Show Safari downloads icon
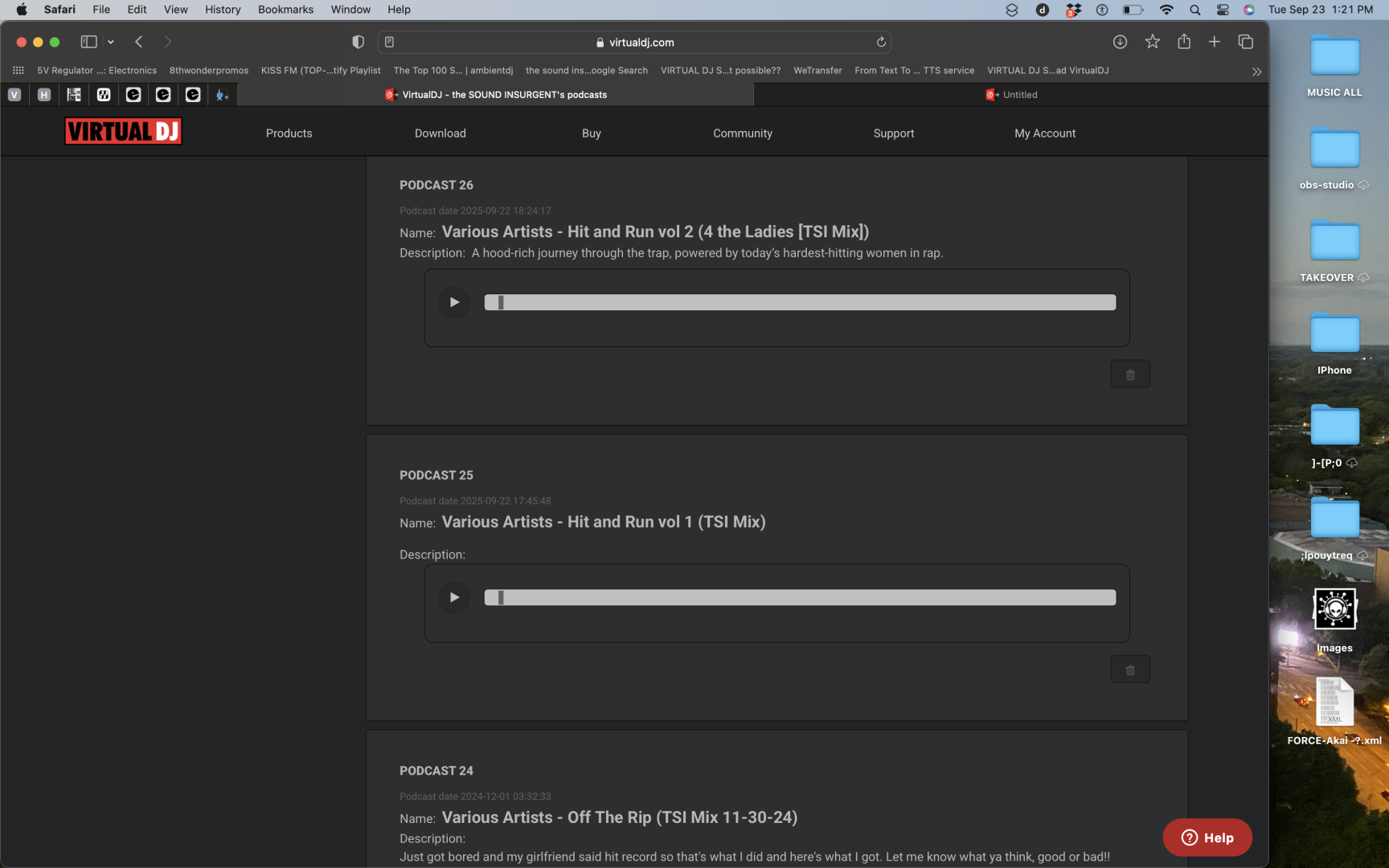This screenshot has width=1389, height=868. [x=1120, y=42]
